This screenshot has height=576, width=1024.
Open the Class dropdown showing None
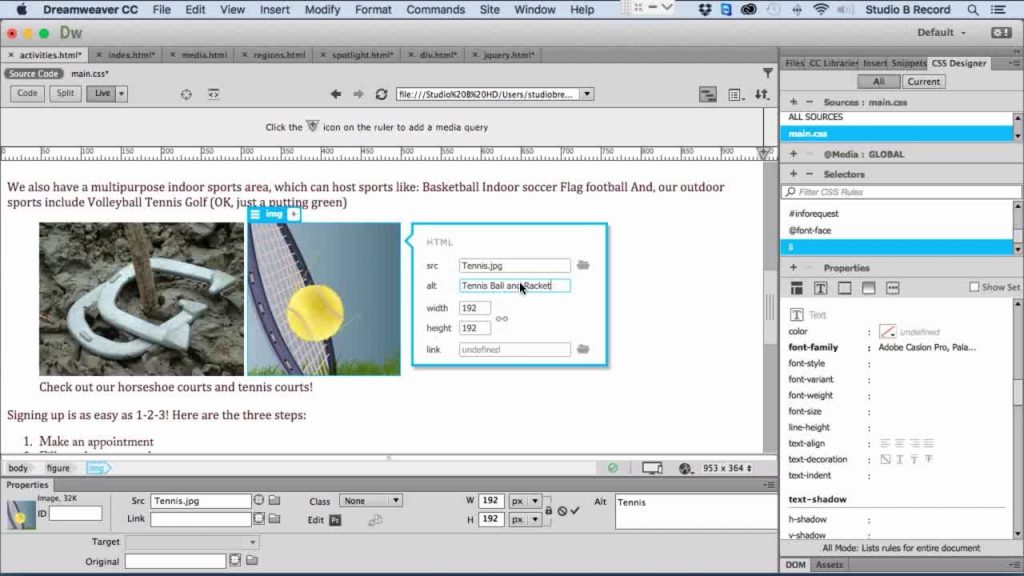point(371,501)
